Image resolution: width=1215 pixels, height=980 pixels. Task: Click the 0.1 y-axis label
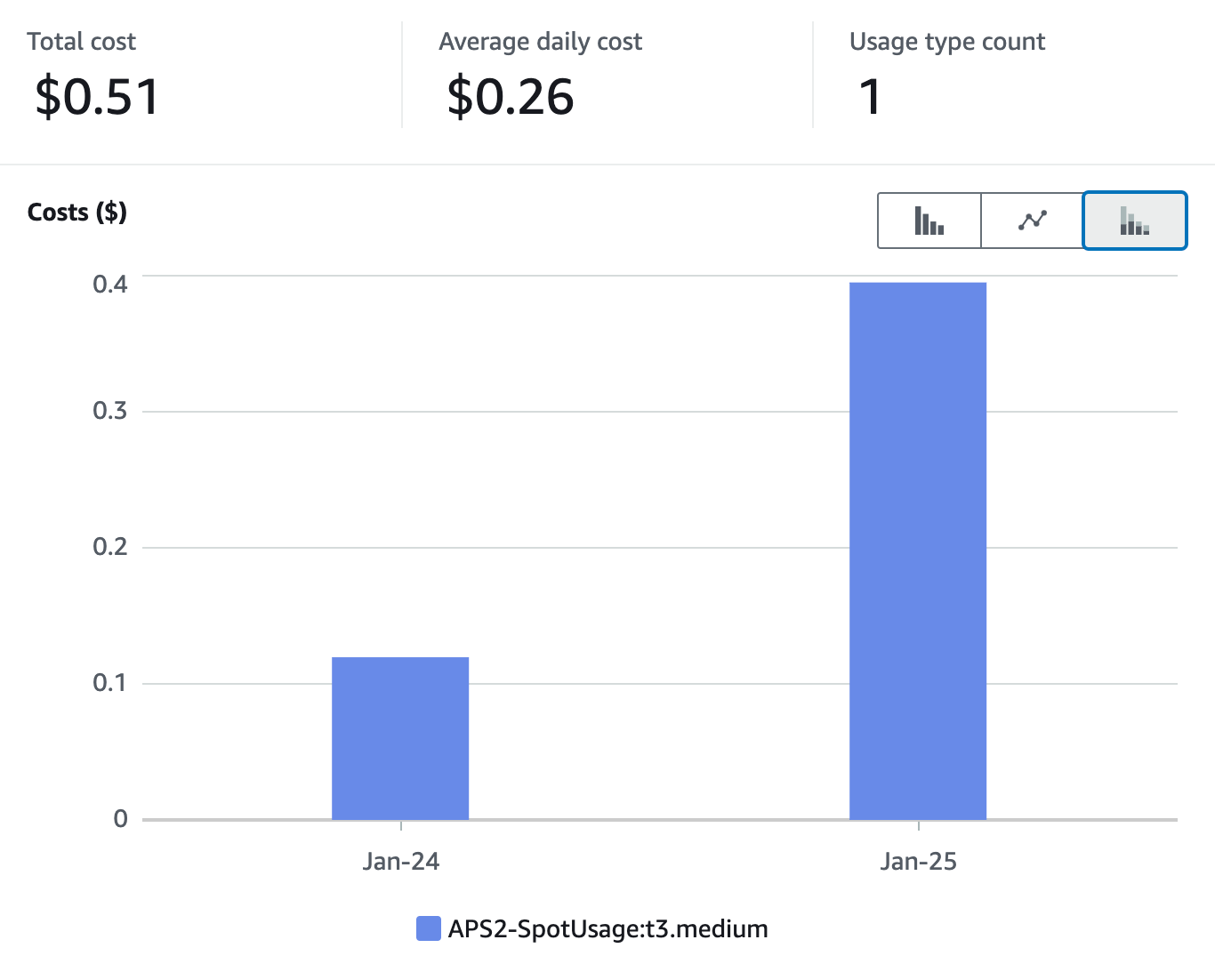110,682
